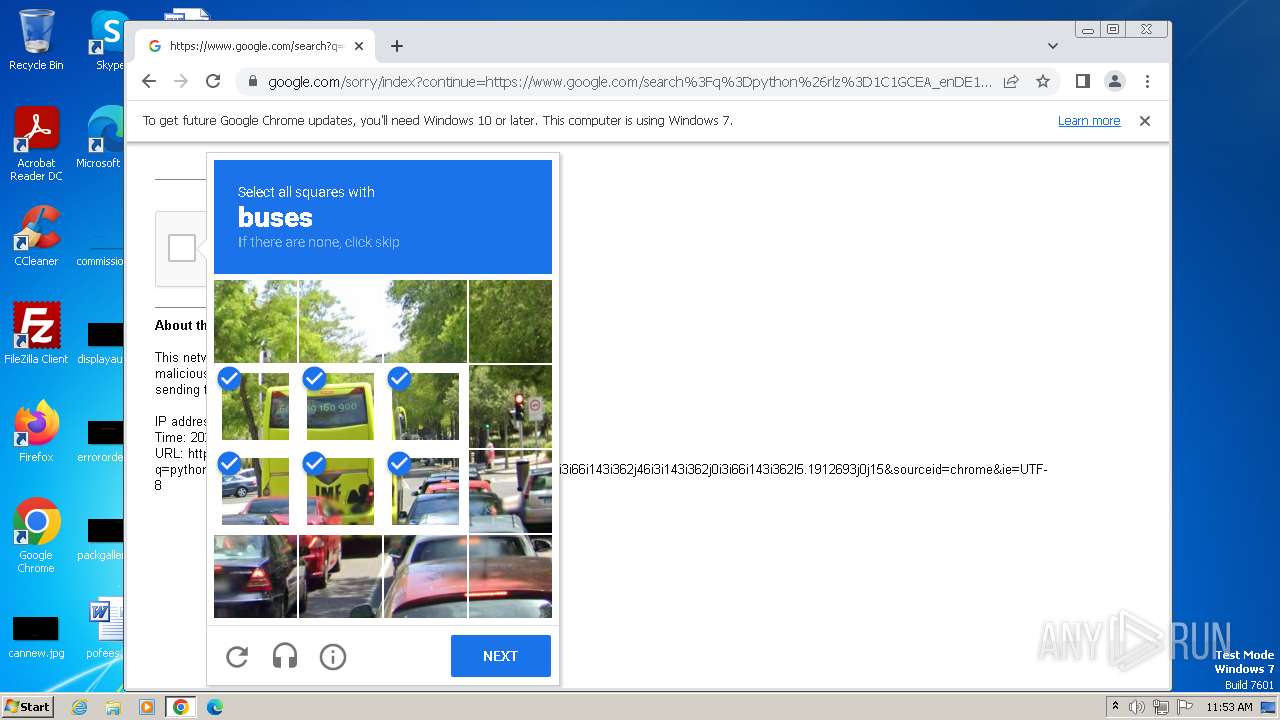1280x720 pixels.
Task: Launch Edge from the taskbar
Action: click(x=214, y=707)
